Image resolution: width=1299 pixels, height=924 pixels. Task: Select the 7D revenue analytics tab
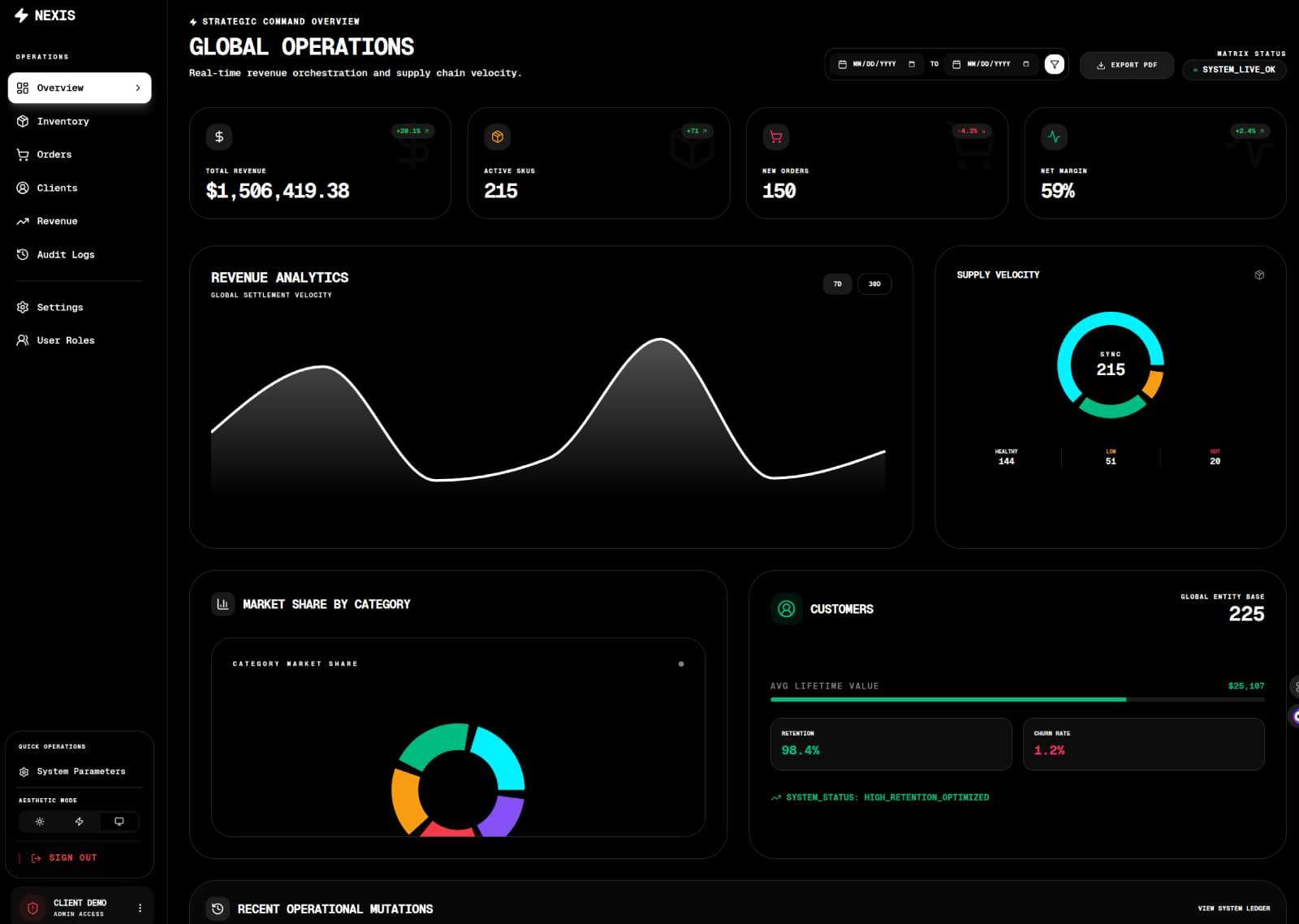pos(837,284)
